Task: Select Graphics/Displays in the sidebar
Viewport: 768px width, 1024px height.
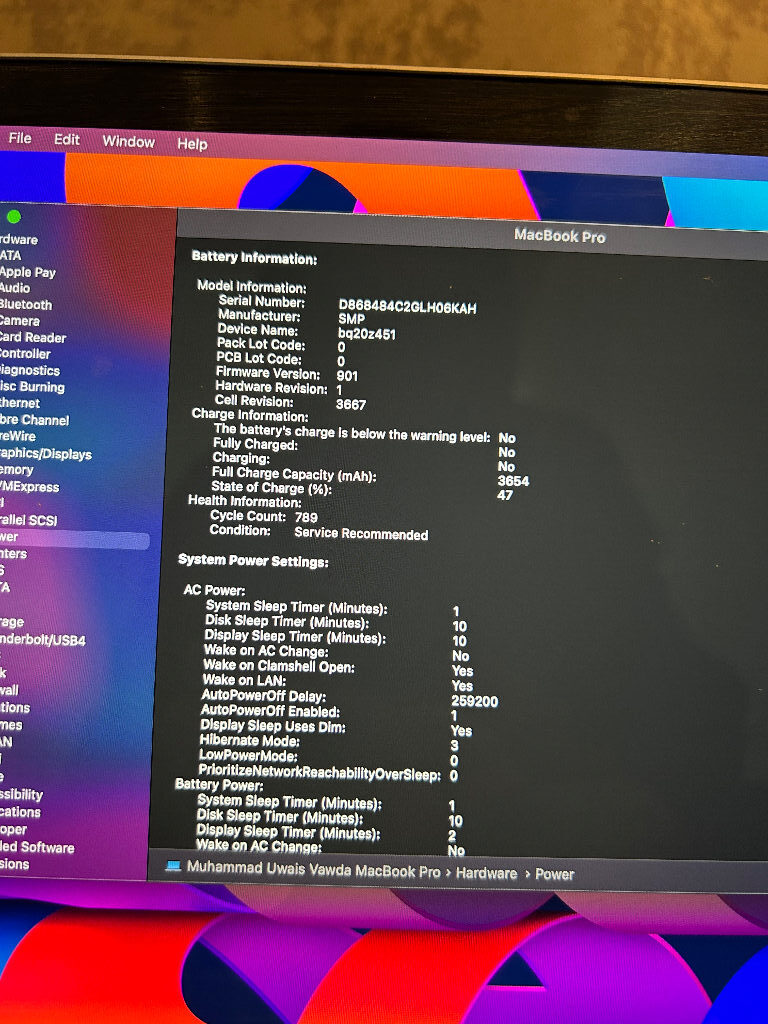Action: [46, 454]
